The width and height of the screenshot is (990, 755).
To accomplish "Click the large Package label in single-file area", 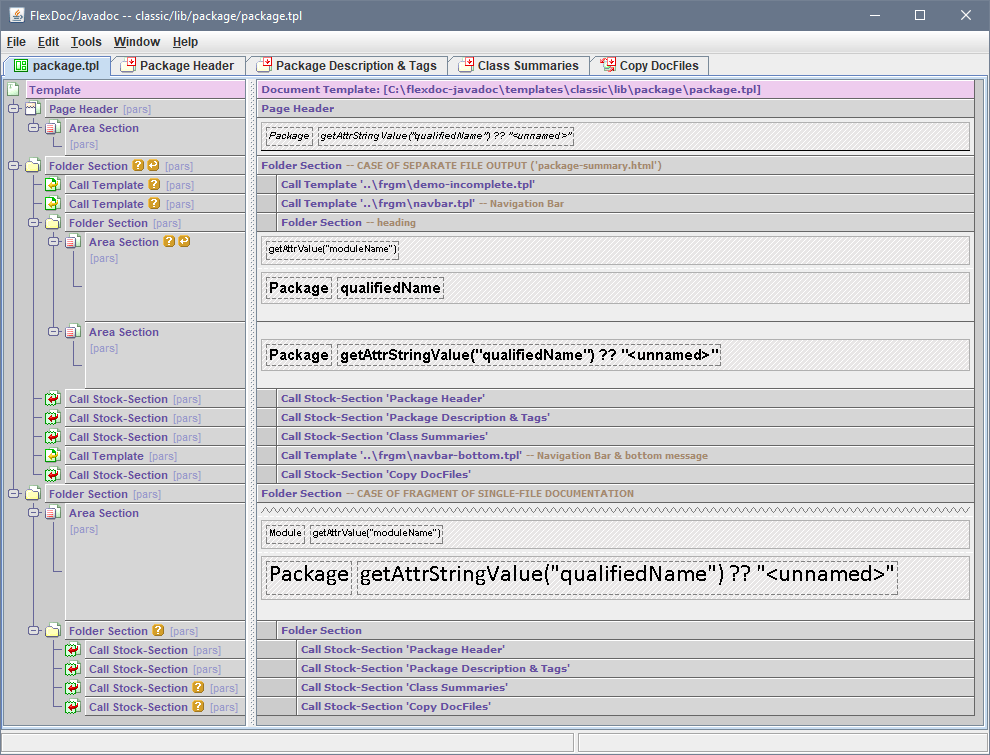I will point(309,575).
